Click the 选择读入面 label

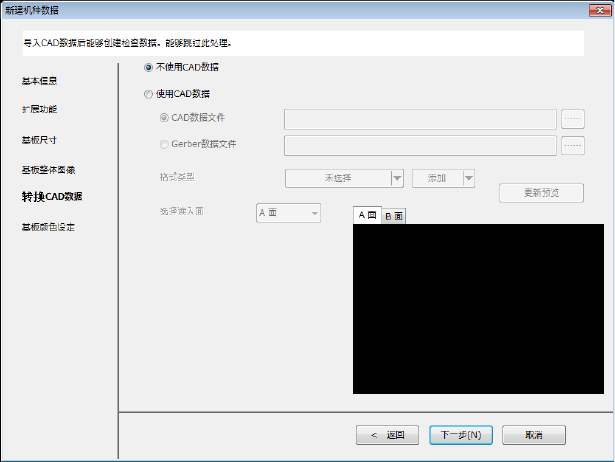click(x=182, y=211)
